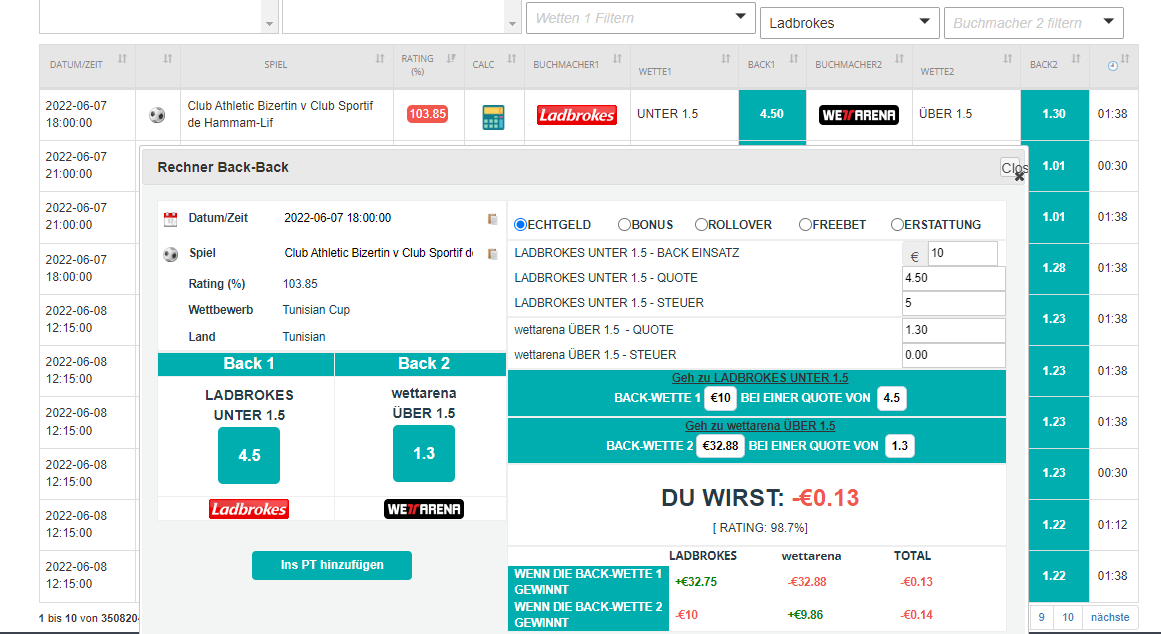
Task: Go to page 10 in pagination
Action: point(1068,617)
